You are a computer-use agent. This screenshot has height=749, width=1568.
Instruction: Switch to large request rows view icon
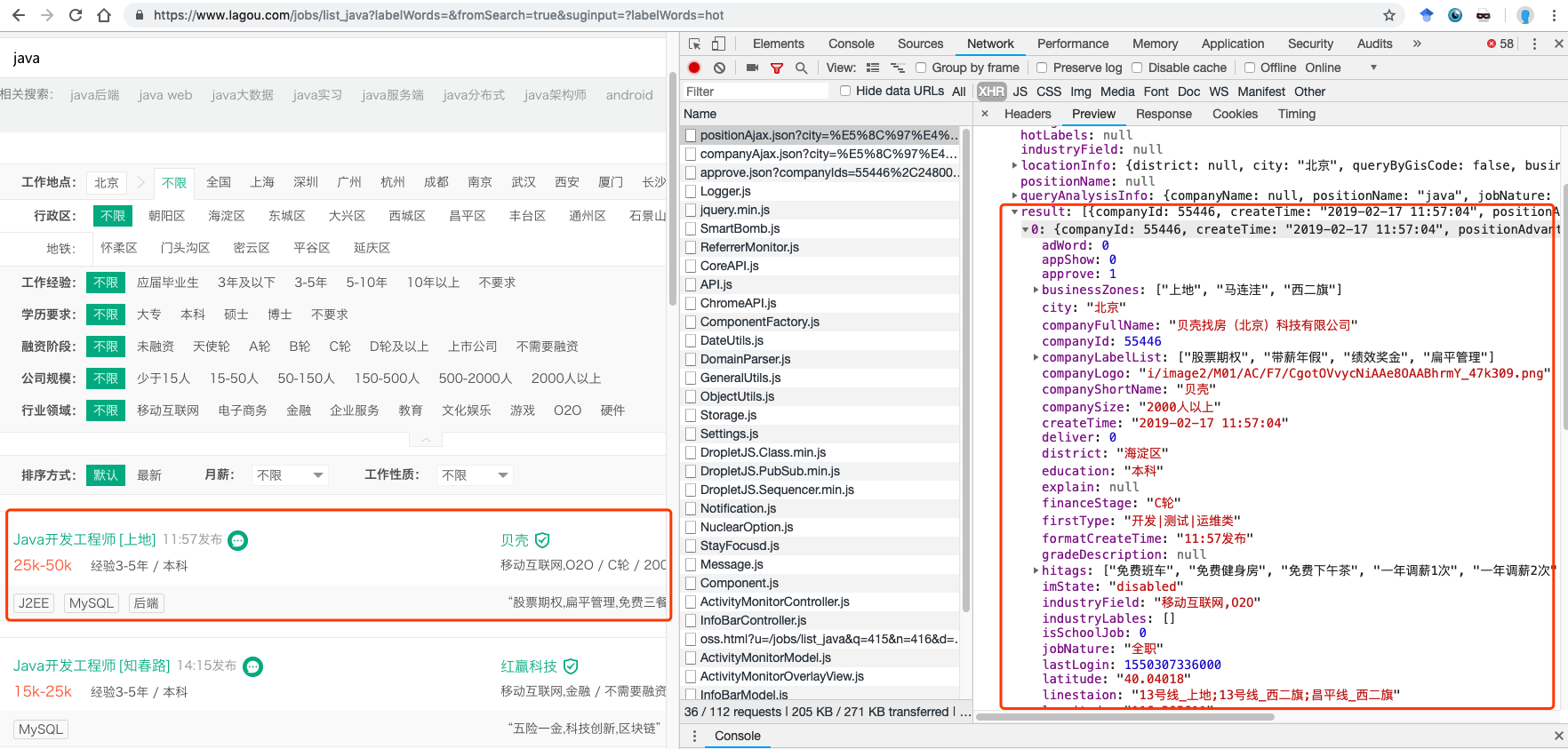click(x=873, y=68)
